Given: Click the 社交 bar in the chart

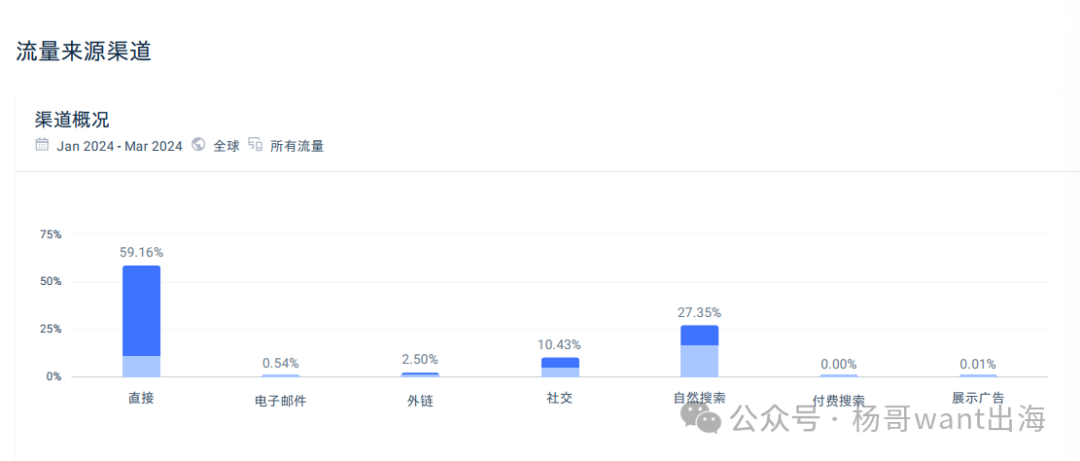Looking at the screenshot, I should coord(560,367).
